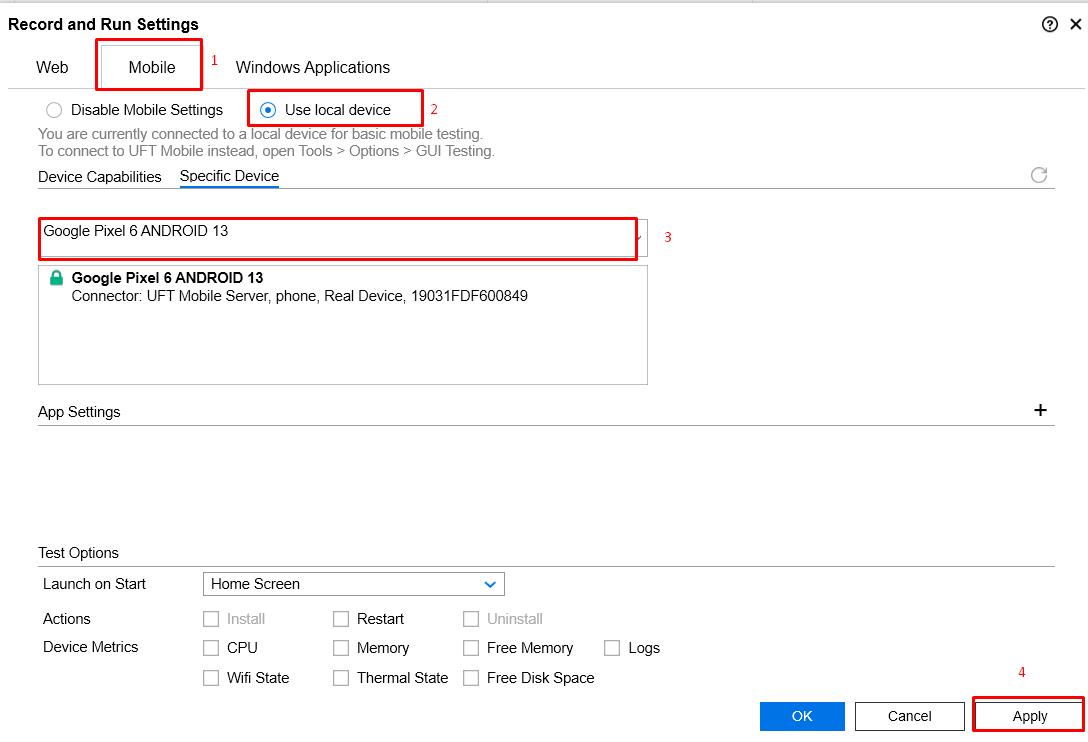Choose Disable Mobile Settings

[x=53, y=110]
